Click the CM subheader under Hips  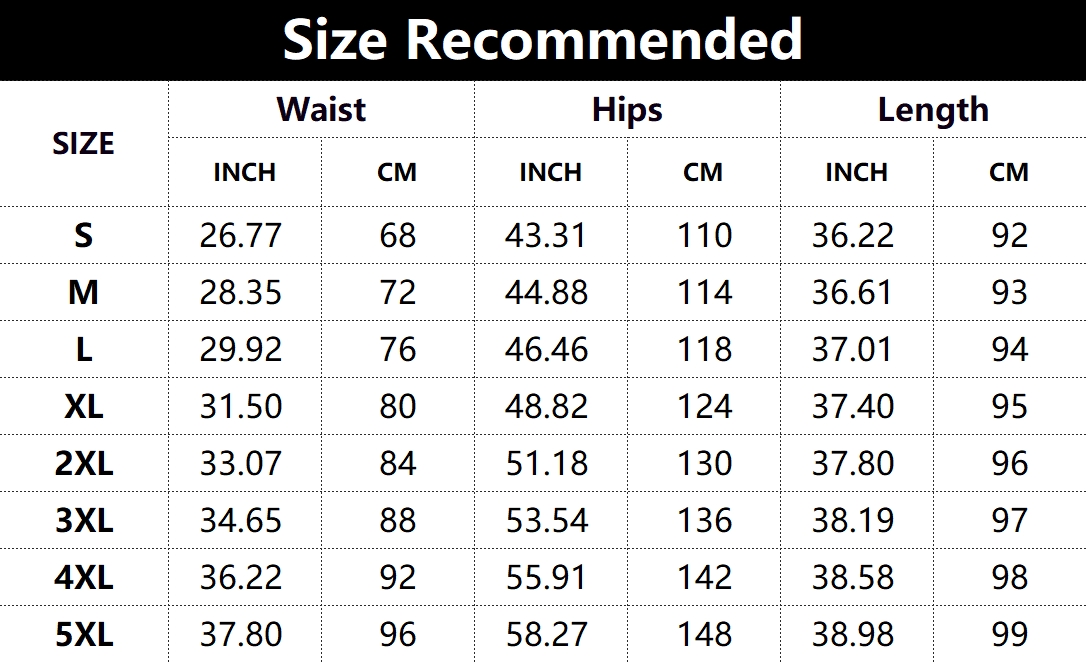click(703, 172)
